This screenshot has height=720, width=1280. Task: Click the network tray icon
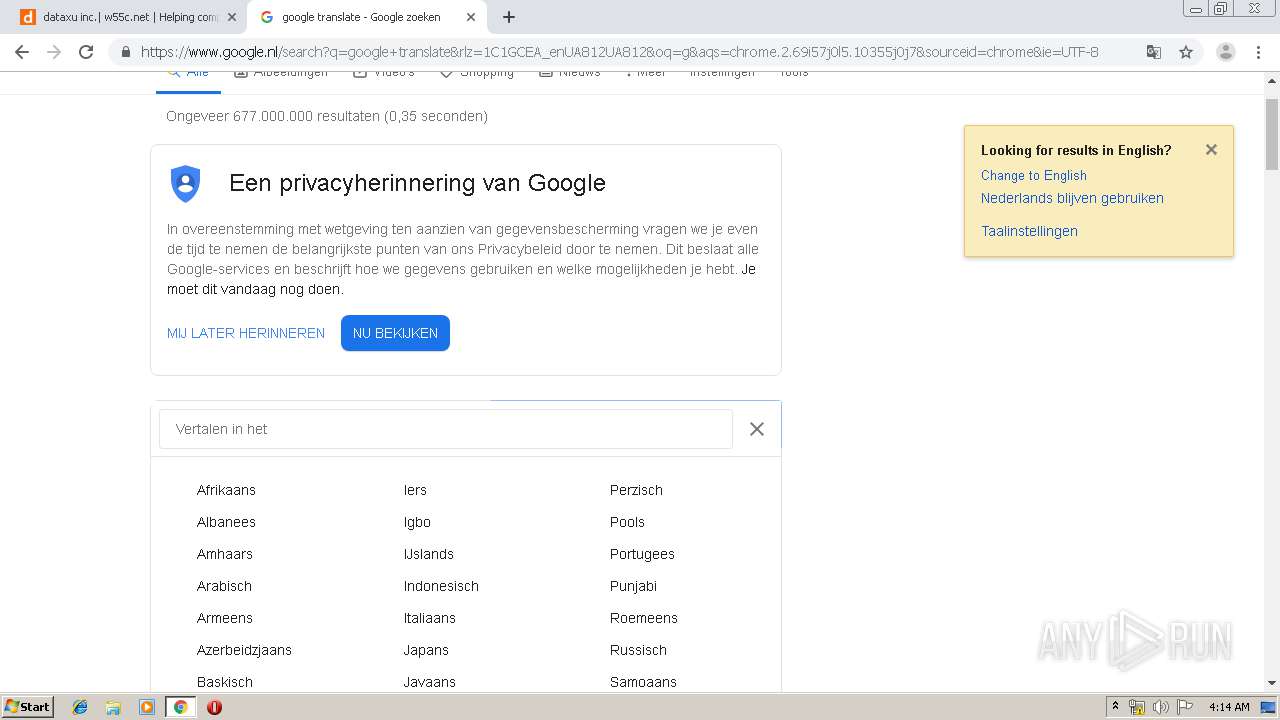(x=1137, y=707)
